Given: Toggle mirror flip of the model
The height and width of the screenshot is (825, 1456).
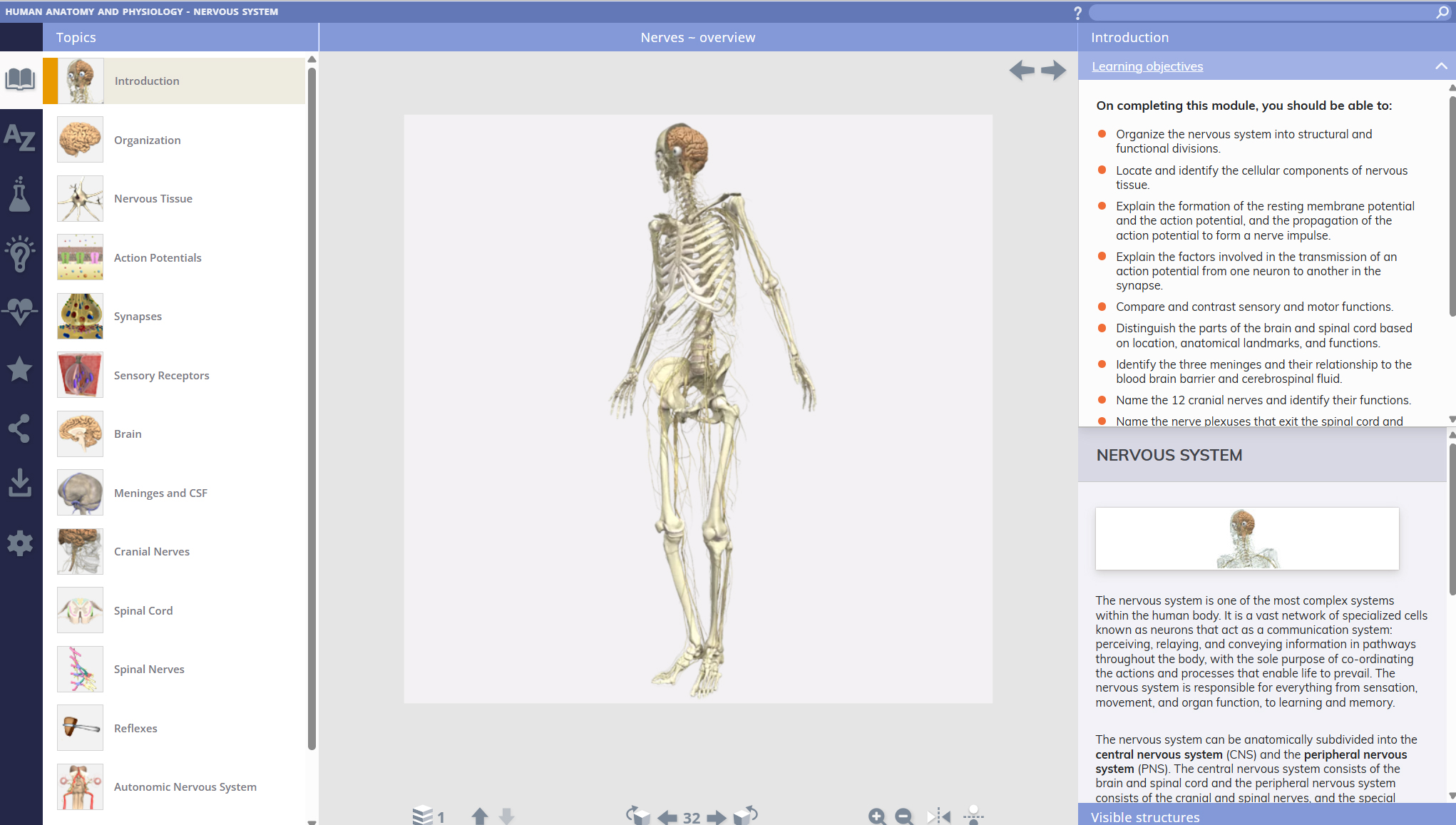Looking at the screenshot, I should [939, 816].
